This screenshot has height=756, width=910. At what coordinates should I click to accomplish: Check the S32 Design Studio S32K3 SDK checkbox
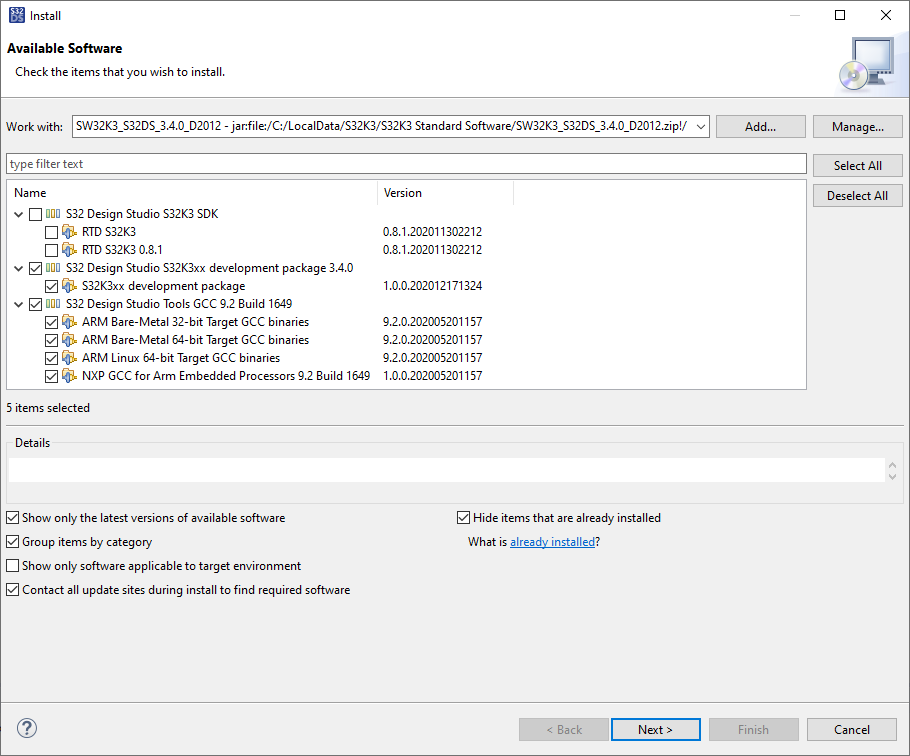coord(36,214)
